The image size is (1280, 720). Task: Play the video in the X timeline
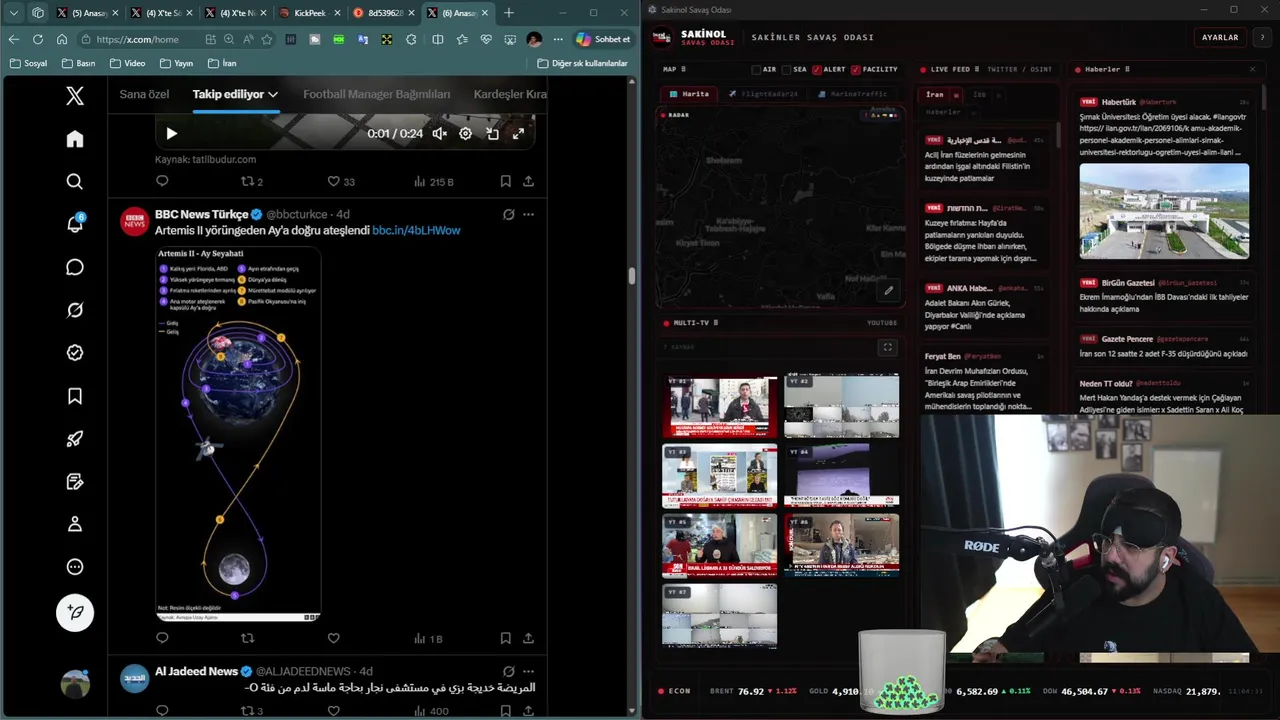point(172,133)
